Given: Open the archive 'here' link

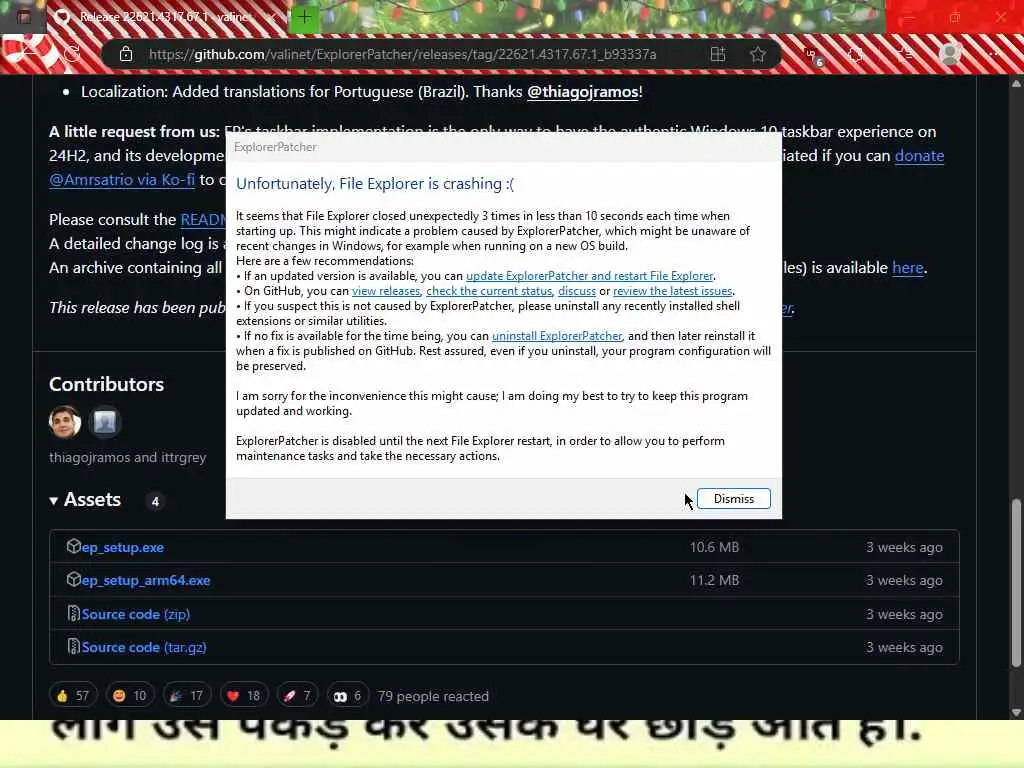Looking at the screenshot, I should (908, 268).
